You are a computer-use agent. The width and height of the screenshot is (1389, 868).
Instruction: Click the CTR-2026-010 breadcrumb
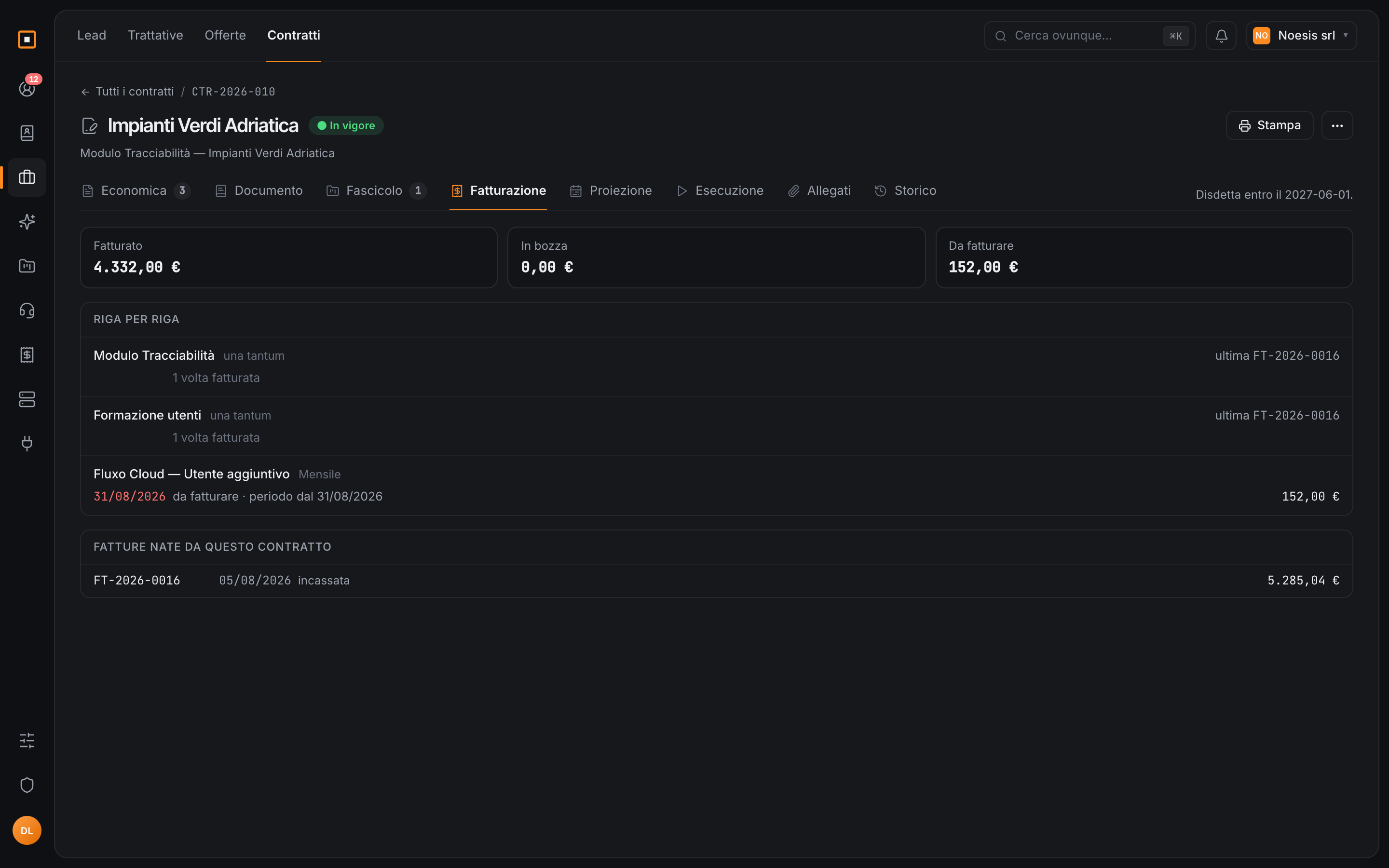233,92
